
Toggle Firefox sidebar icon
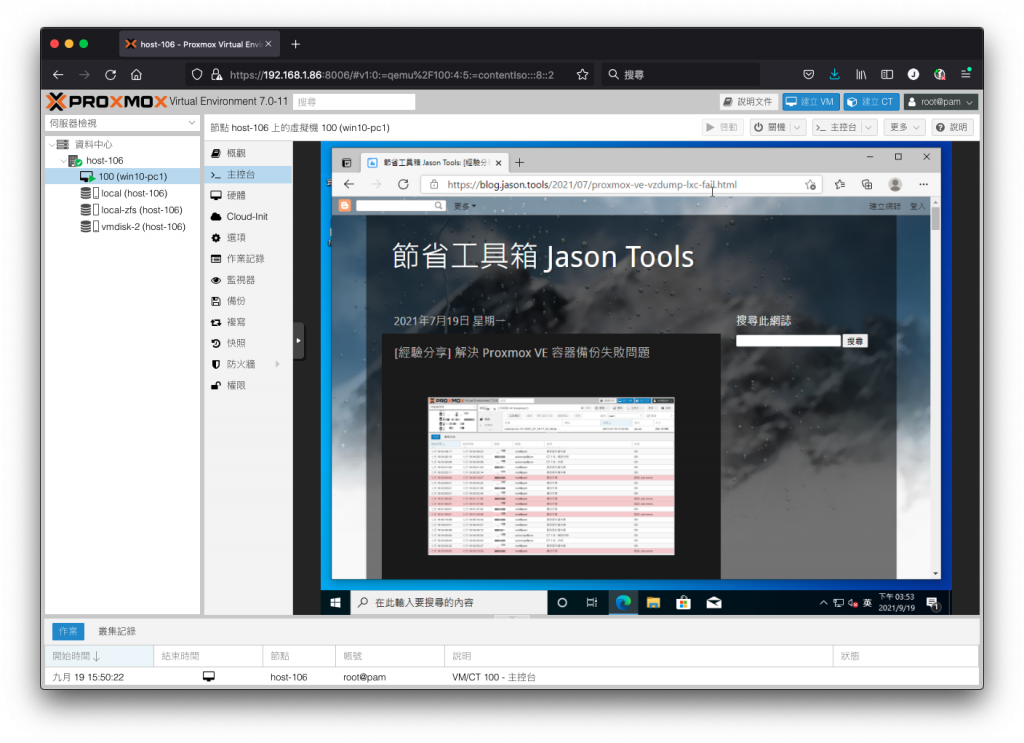point(887,74)
